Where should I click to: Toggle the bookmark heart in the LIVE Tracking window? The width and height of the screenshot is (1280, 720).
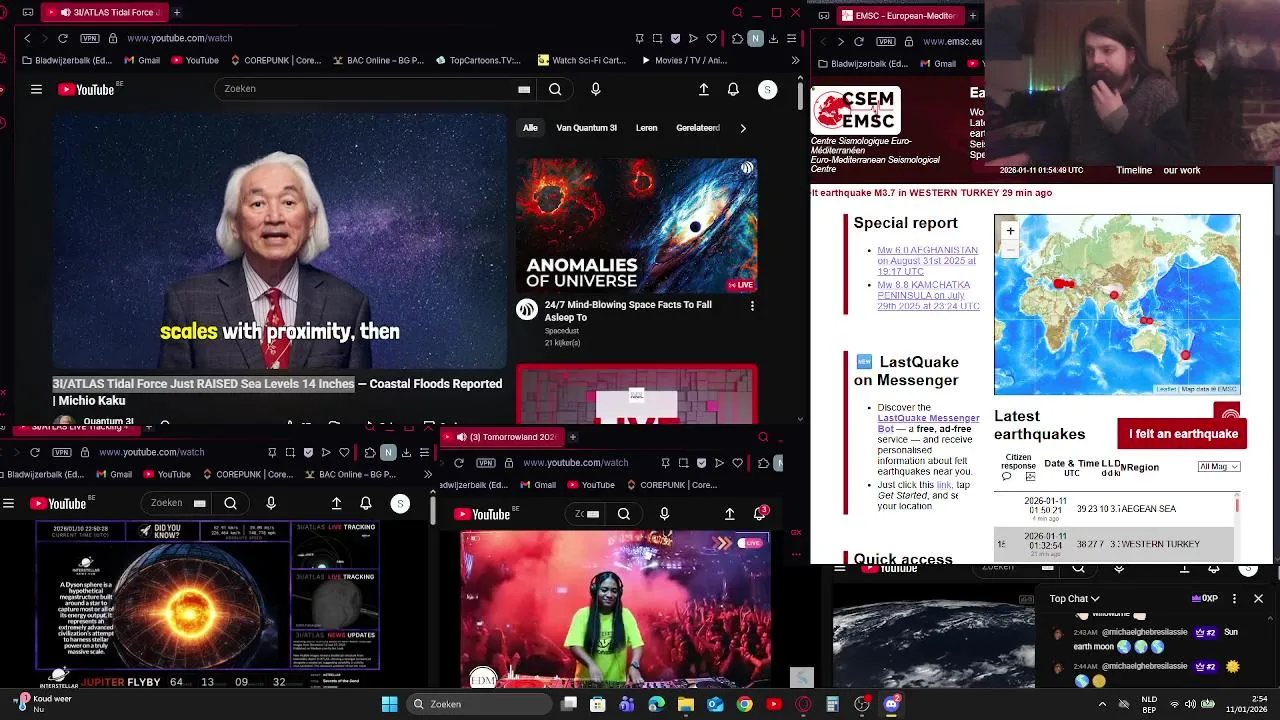(344, 452)
